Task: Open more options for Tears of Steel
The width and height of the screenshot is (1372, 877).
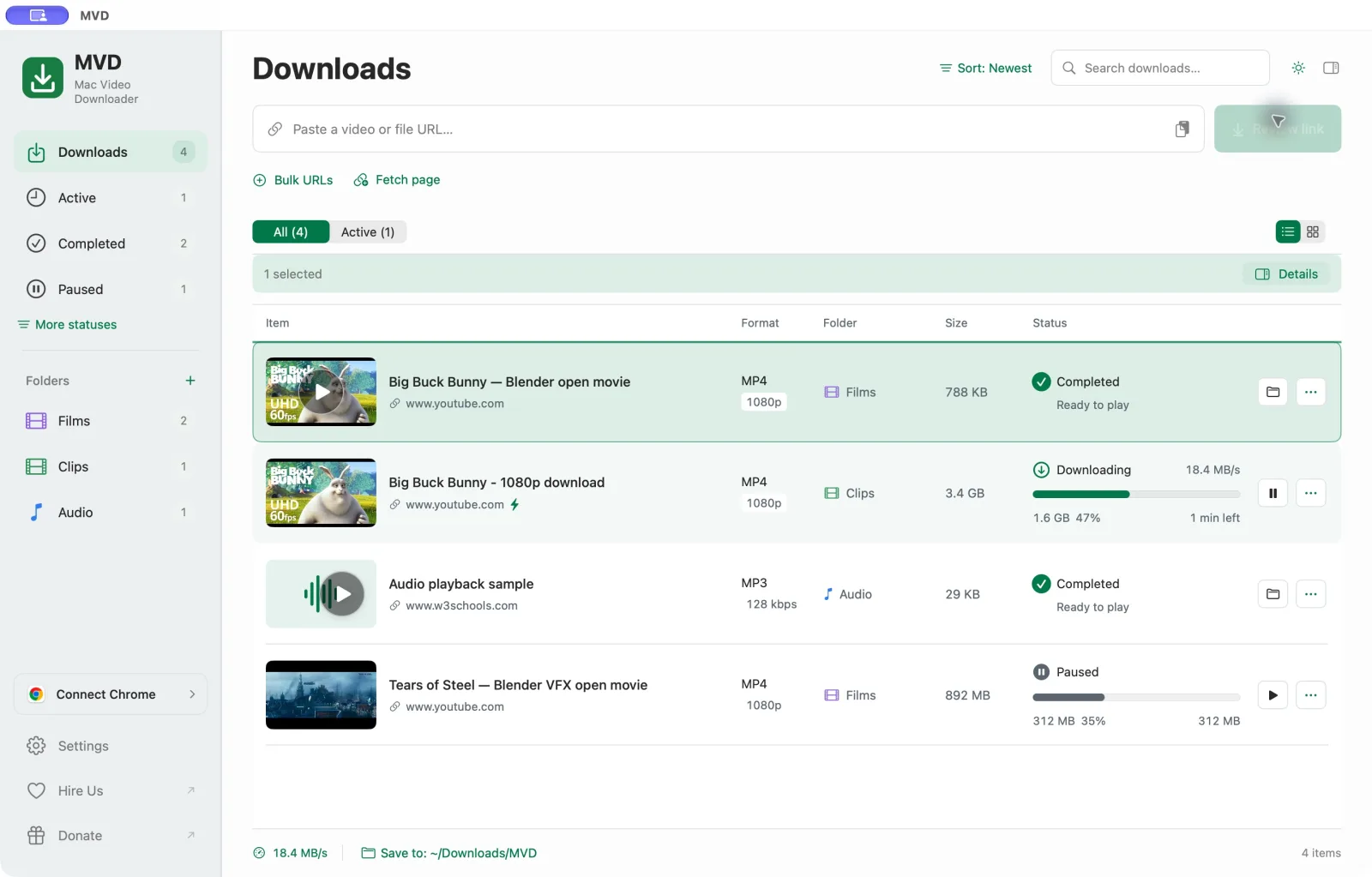Action: pyautogui.click(x=1310, y=695)
